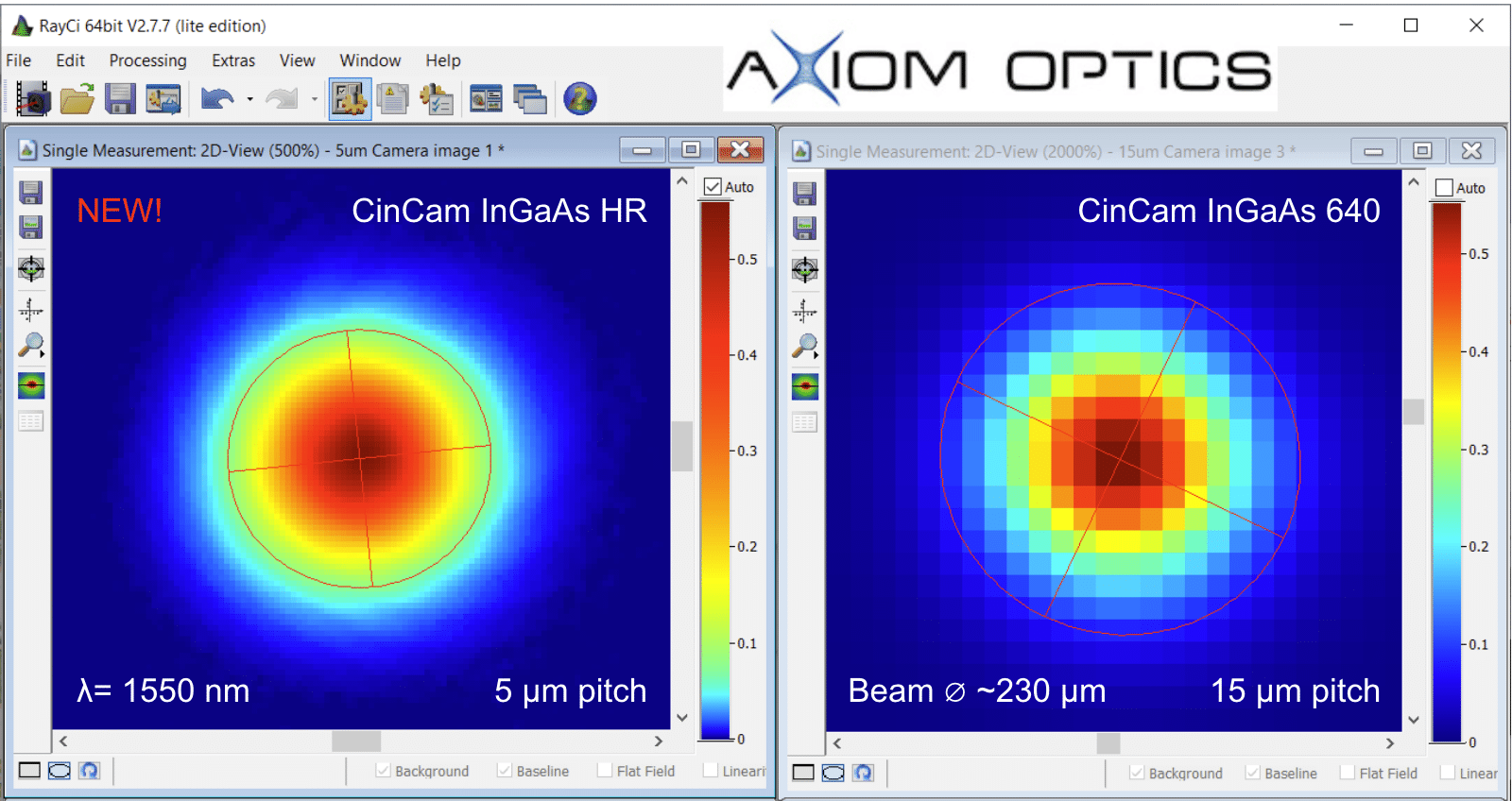Click greyed table icon in 5um window
Image resolution: width=1512 pixels, height=801 pixels.
coord(31,421)
